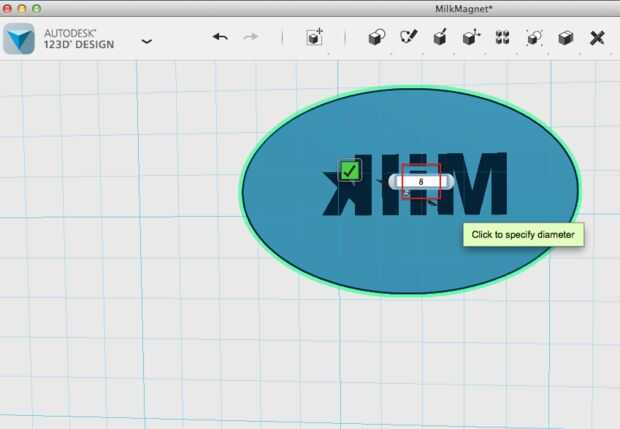620x429 pixels.
Task: Open the Pattern tool menu
Action: [503, 38]
